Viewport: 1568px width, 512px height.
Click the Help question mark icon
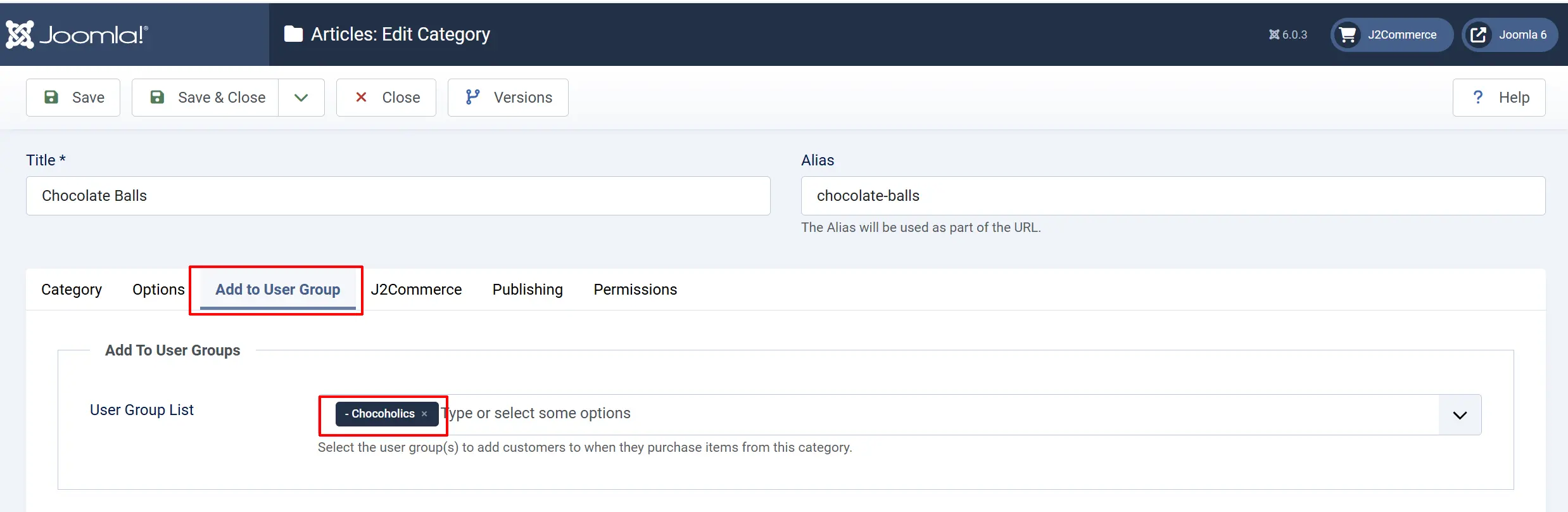coord(1478,97)
